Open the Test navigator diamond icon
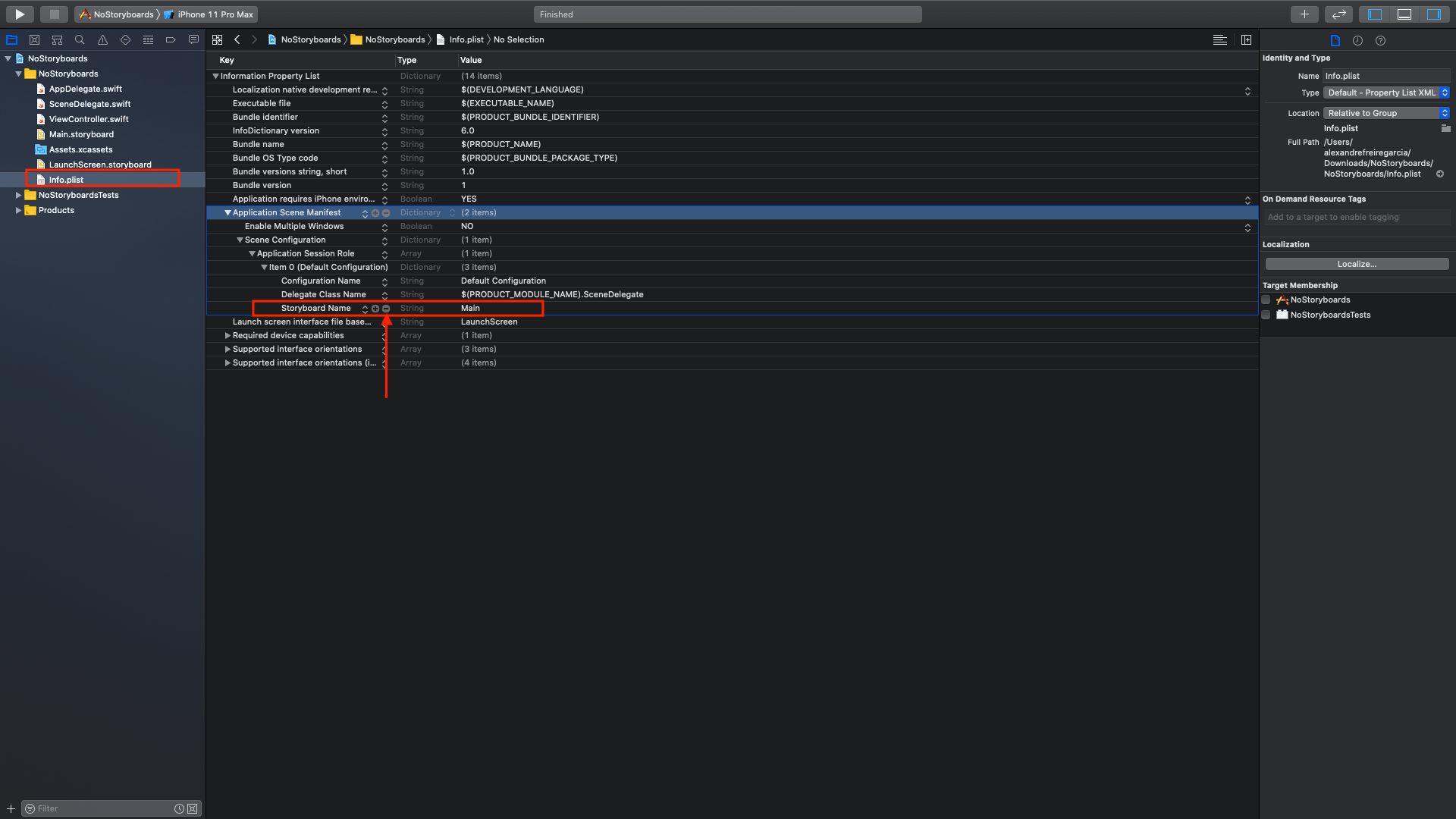This screenshot has width=1456, height=819. click(x=124, y=39)
